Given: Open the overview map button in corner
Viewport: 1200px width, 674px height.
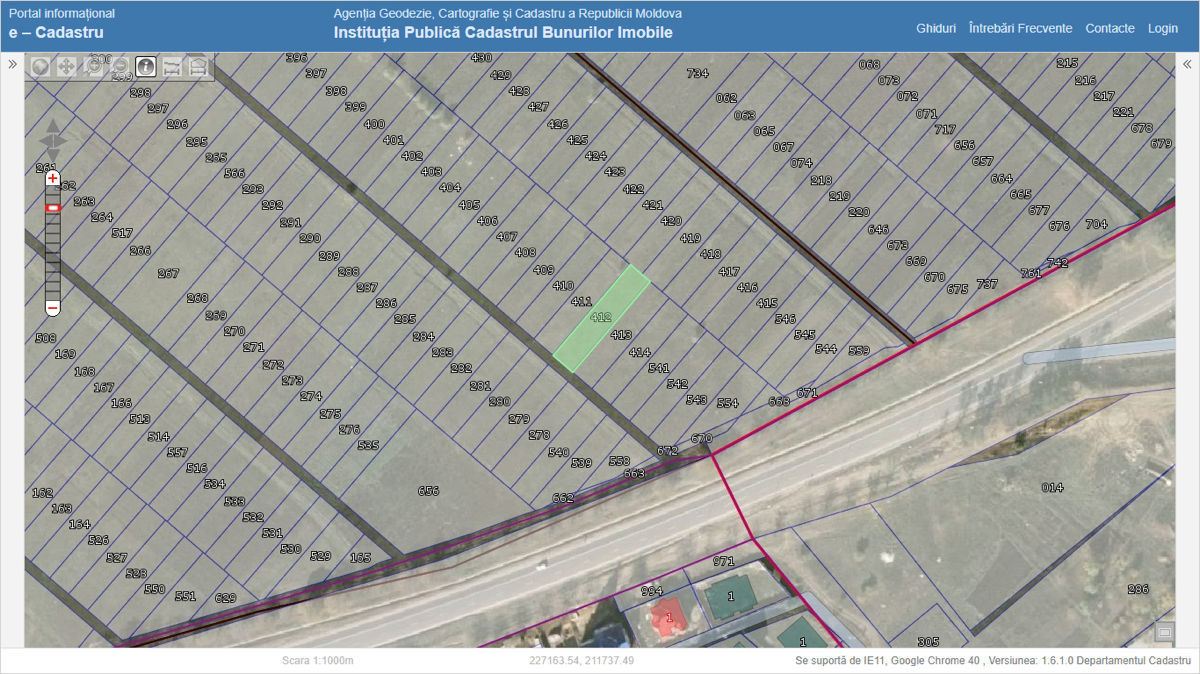Looking at the screenshot, I should pos(1164,632).
